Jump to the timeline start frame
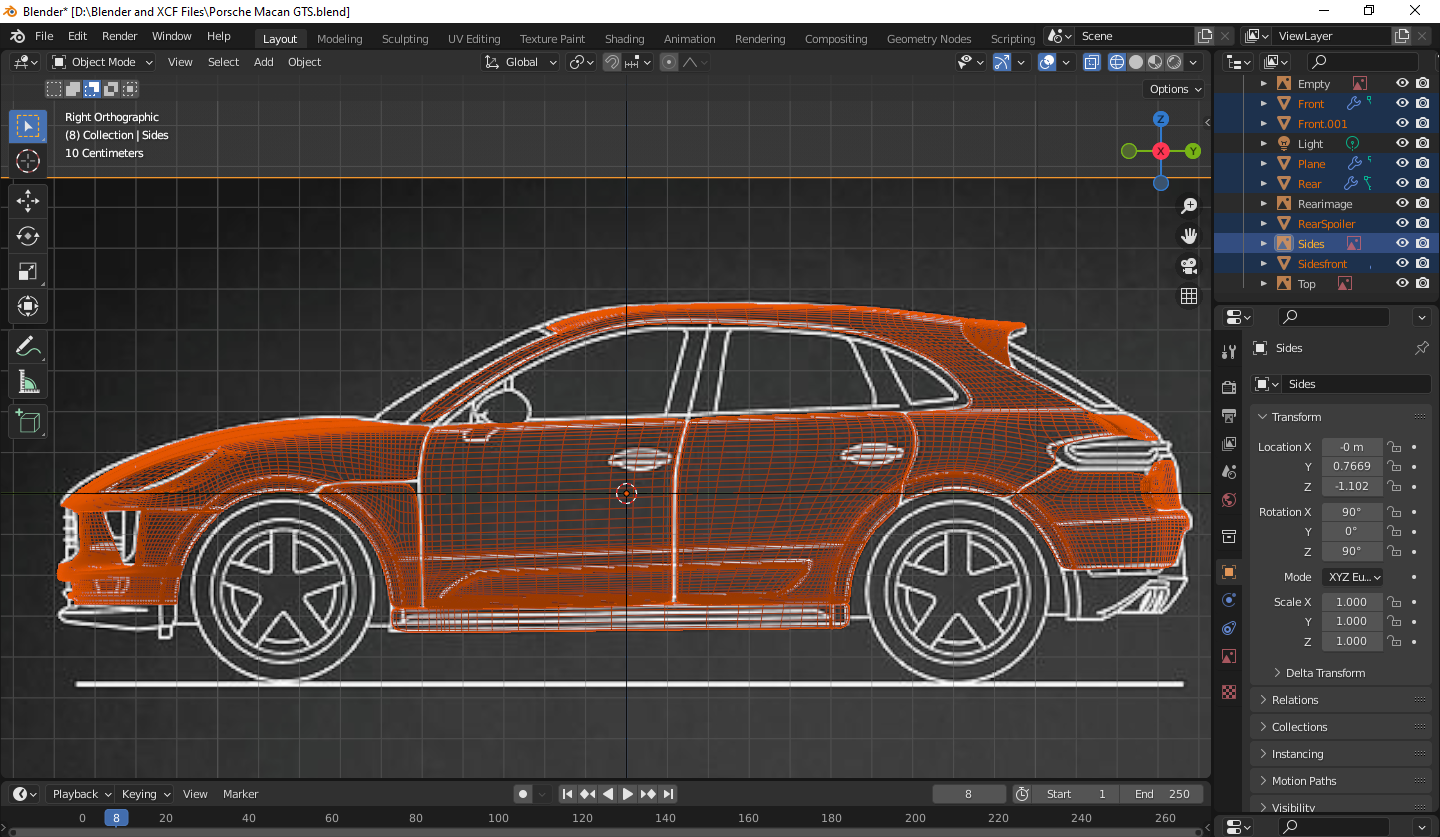The height and width of the screenshot is (837, 1440). [x=568, y=794]
